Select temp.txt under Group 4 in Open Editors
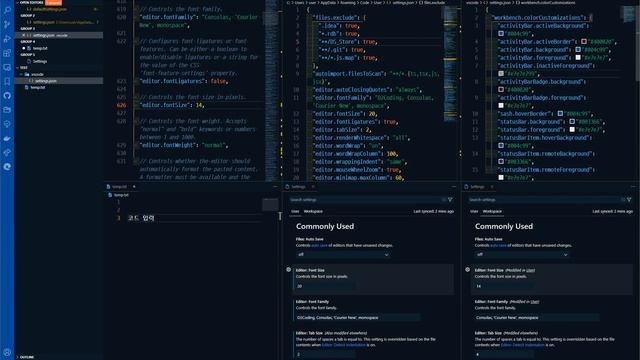Viewport: 640px width, 360px height. point(40,48)
